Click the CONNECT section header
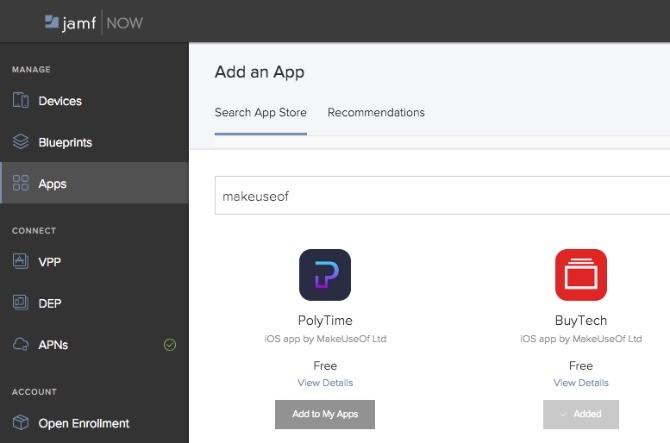Screen dimensions: 670x443 [34, 231]
